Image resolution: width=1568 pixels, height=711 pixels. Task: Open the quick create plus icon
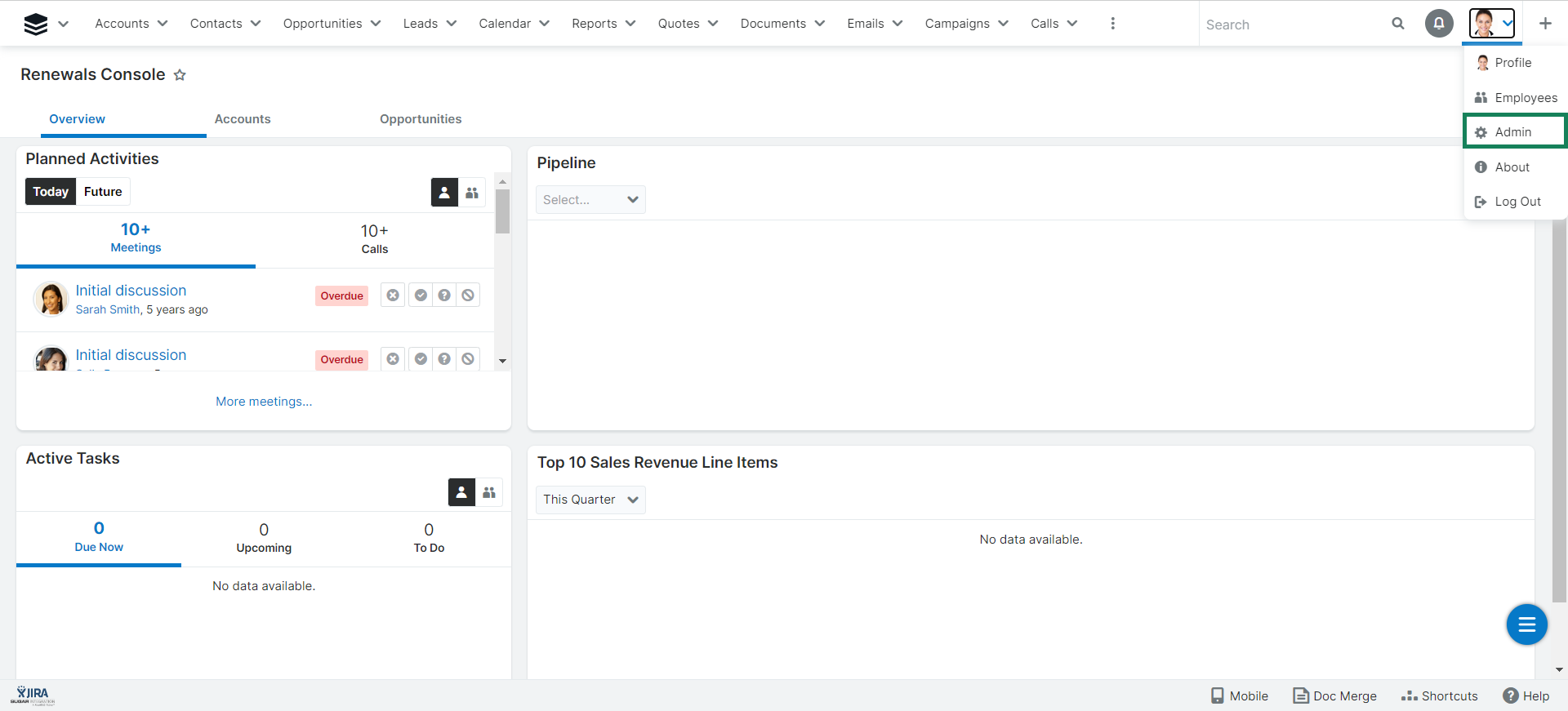point(1545,24)
